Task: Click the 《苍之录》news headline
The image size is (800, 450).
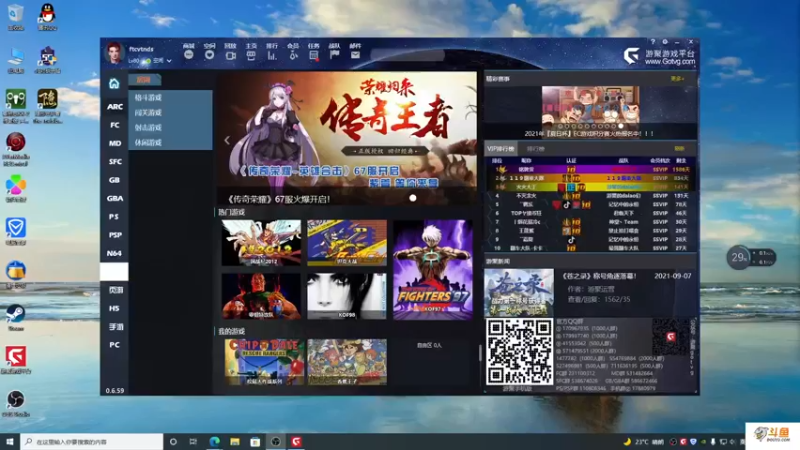Action: pos(599,276)
